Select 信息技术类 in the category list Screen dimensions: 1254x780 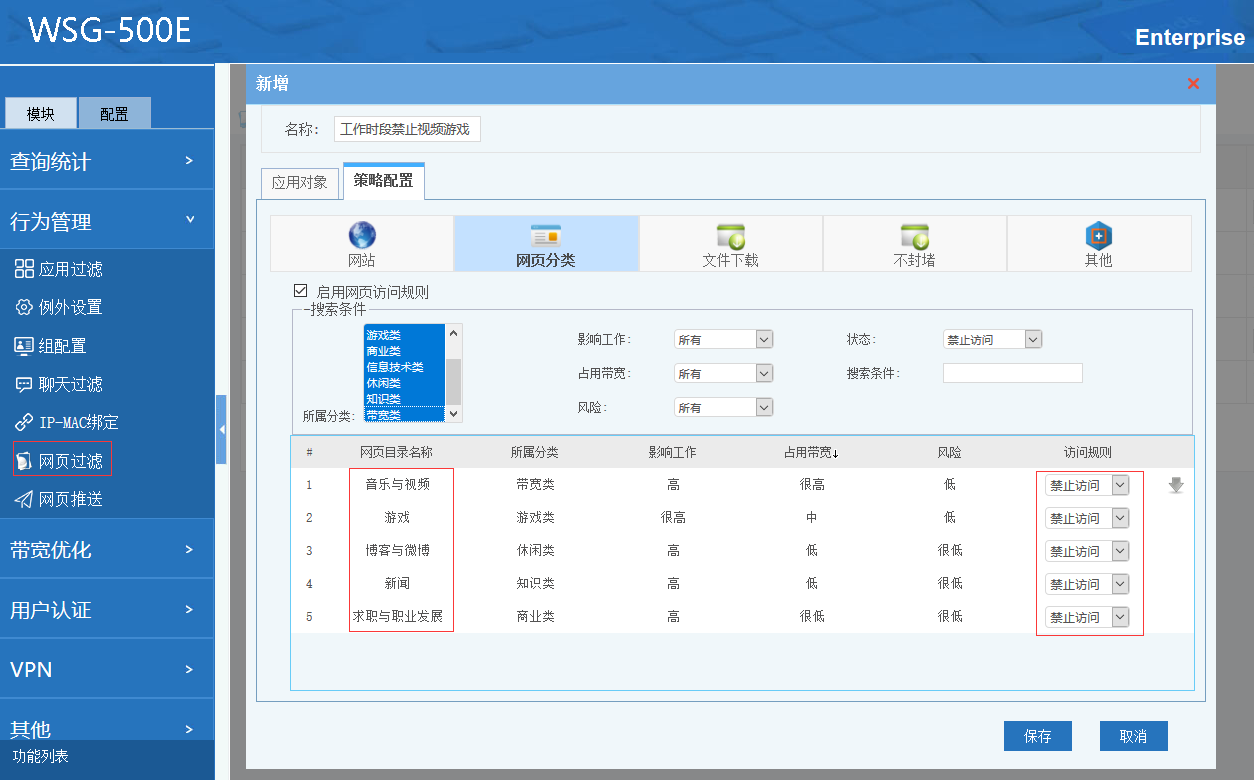coord(395,367)
